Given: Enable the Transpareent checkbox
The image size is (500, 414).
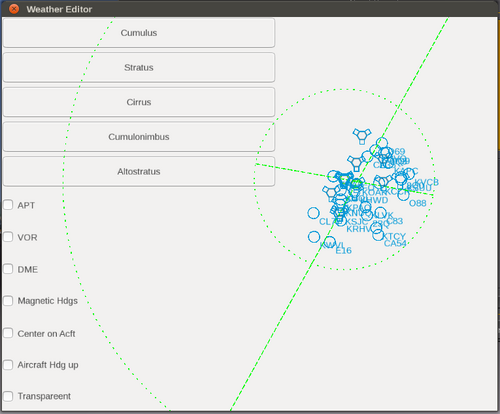Looking at the screenshot, I should pyautogui.click(x=8, y=396).
